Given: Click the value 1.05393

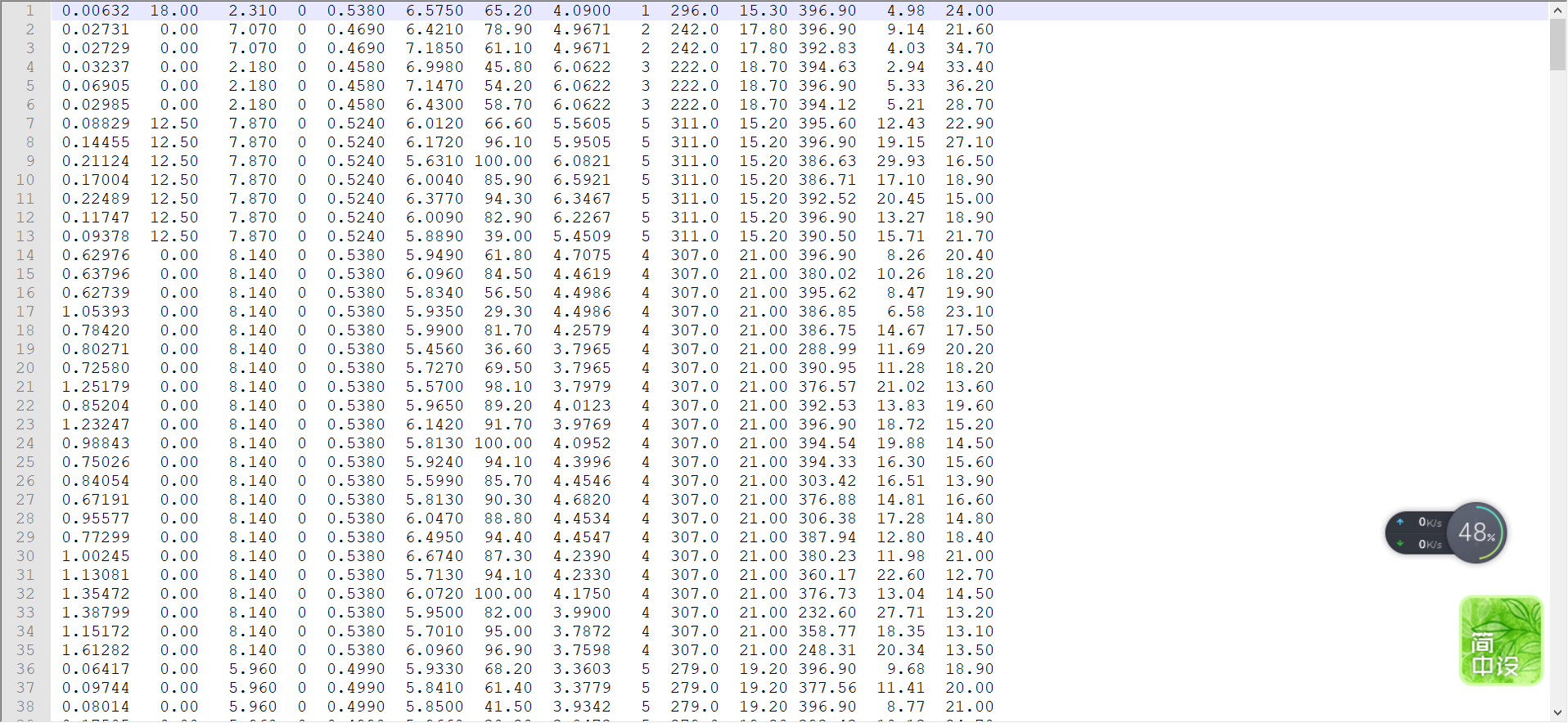Looking at the screenshot, I should [x=96, y=312].
